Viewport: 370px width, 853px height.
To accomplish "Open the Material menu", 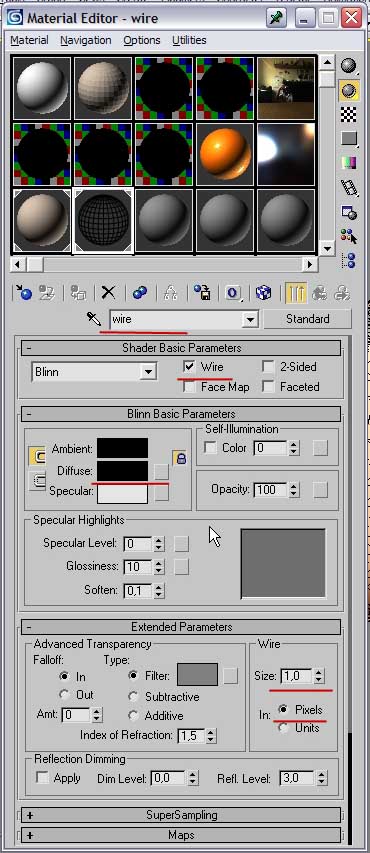I will click(29, 40).
